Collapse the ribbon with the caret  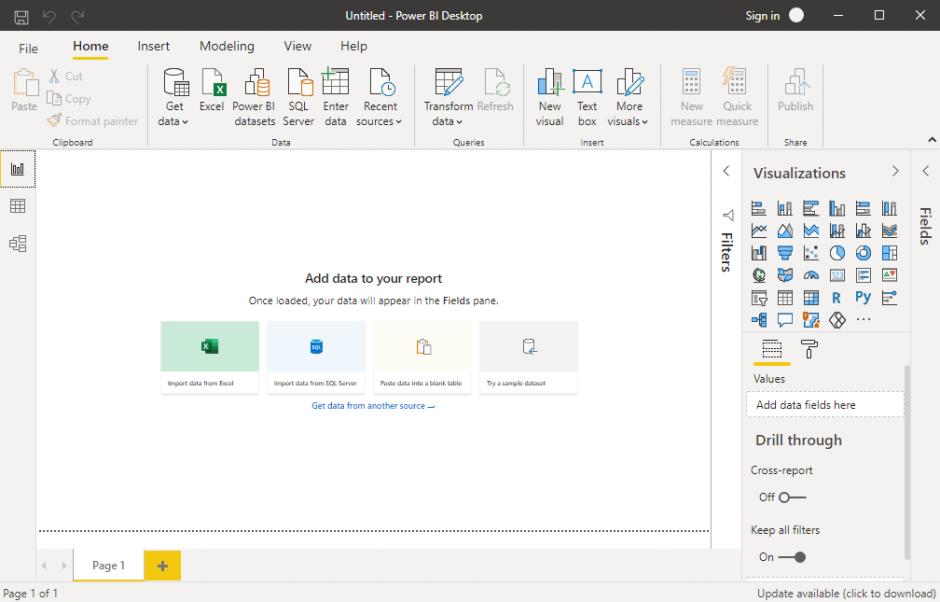click(932, 140)
